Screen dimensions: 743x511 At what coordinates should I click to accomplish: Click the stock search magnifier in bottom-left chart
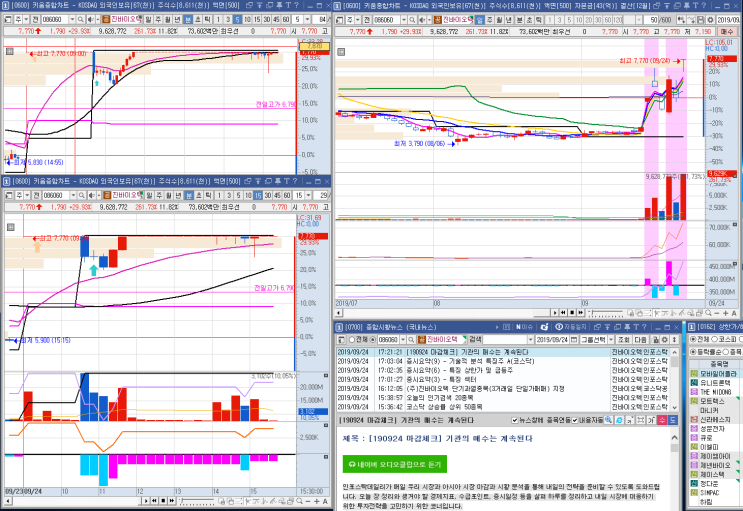tap(82, 195)
